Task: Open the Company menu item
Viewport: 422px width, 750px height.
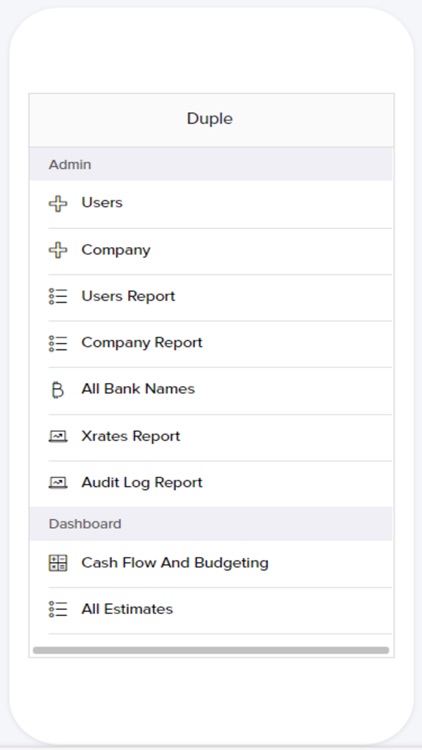Action: click(x=211, y=252)
